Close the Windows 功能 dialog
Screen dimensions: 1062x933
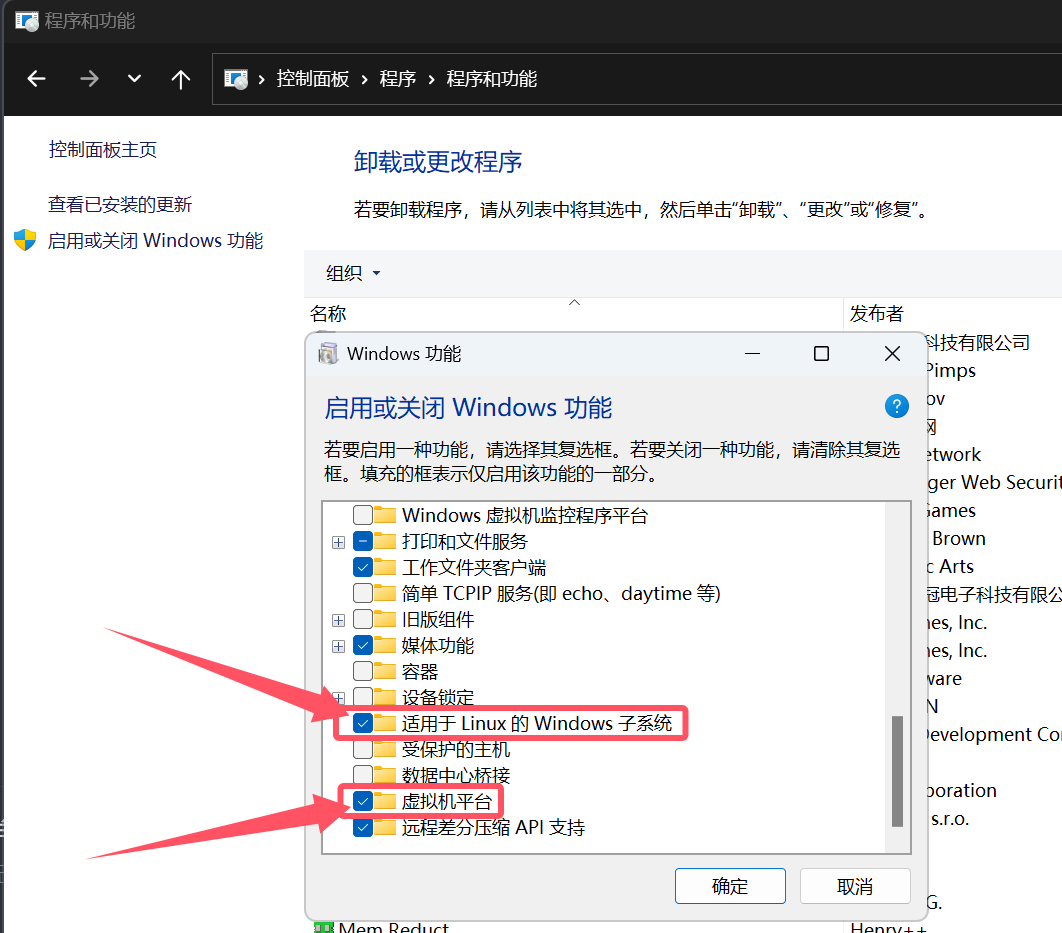893,353
